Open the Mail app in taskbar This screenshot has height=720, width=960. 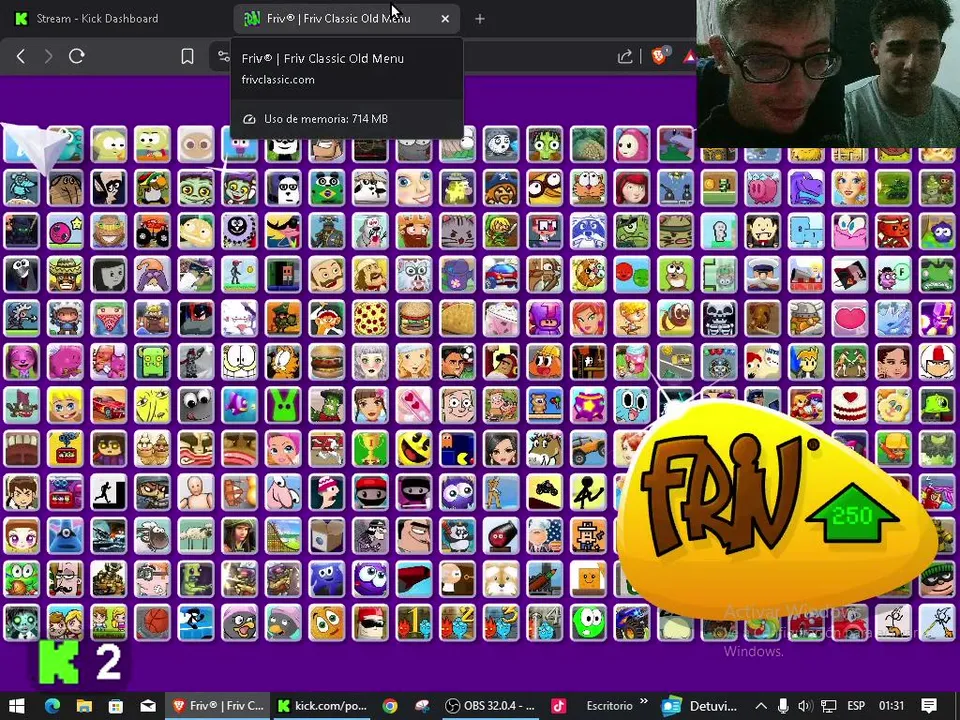point(148,706)
